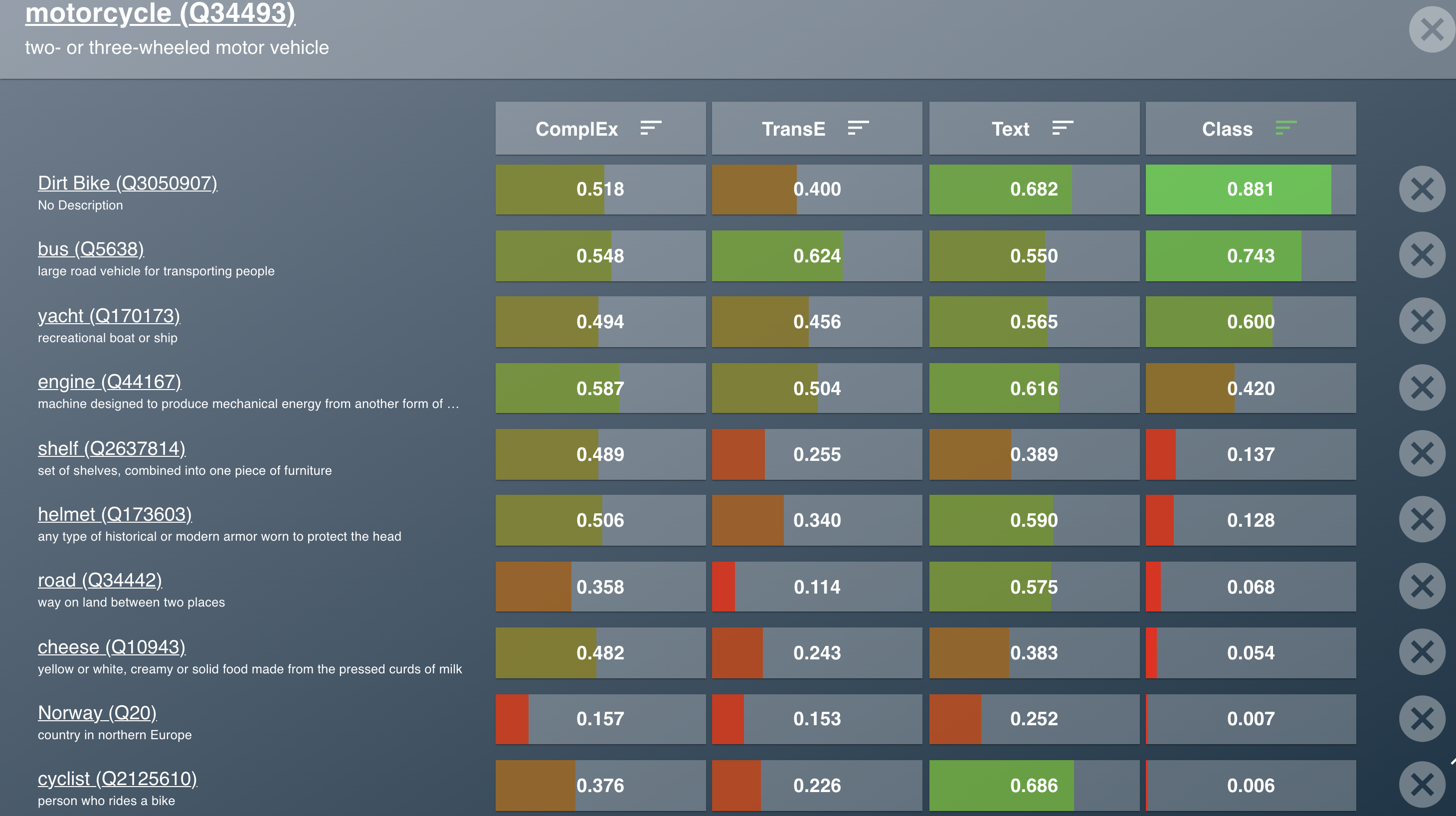
Task: Remove the engine row
Action: coord(1422,388)
